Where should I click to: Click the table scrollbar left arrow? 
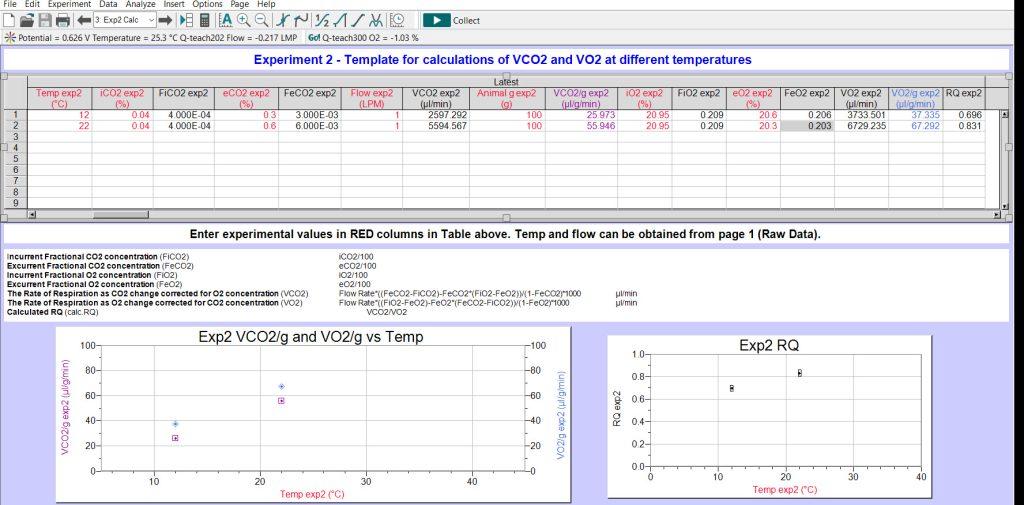[x=31, y=214]
